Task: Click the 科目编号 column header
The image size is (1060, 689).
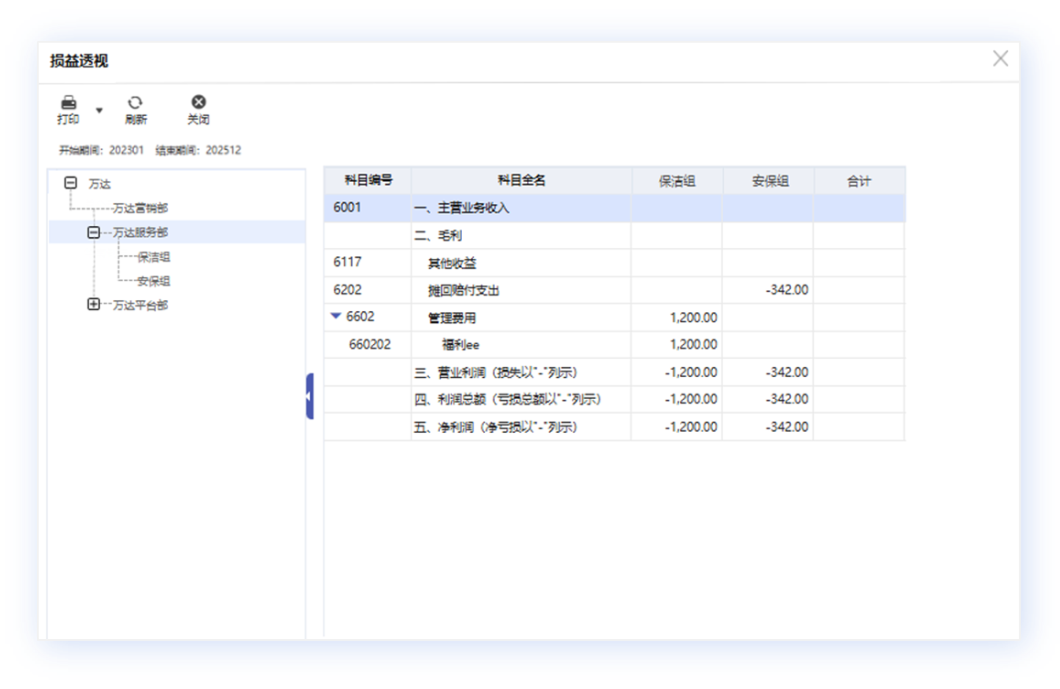Action: (x=368, y=181)
